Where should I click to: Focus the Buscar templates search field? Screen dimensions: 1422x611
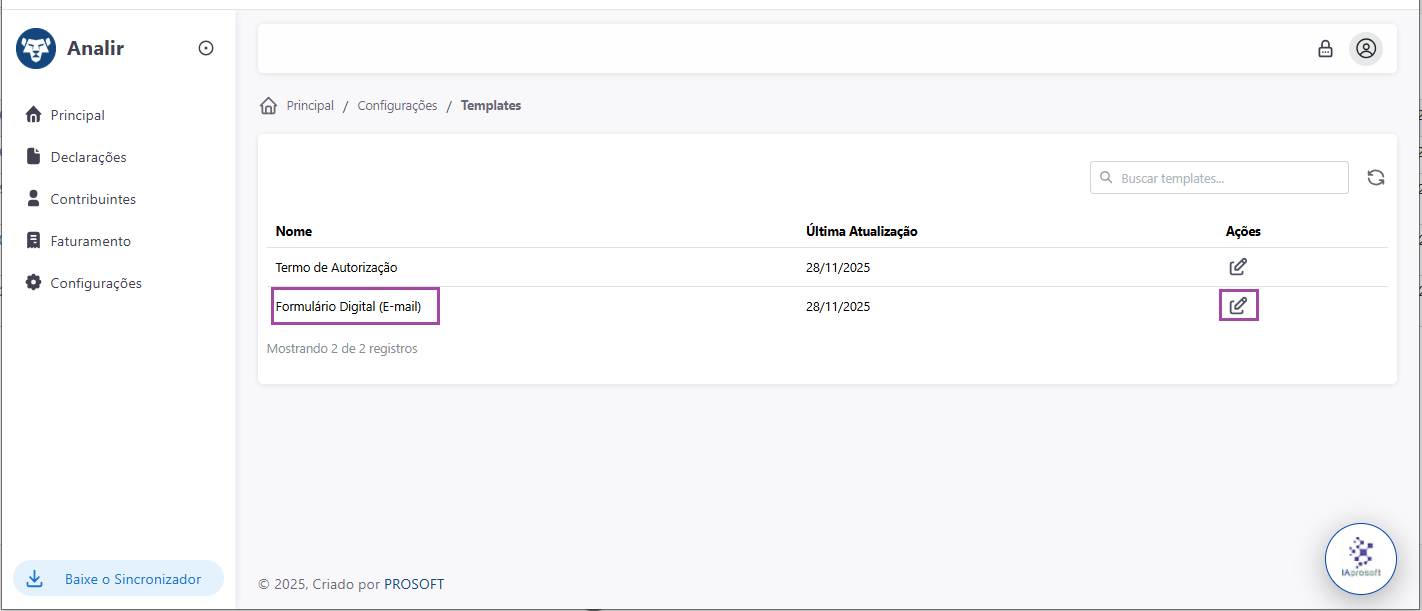(1219, 178)
